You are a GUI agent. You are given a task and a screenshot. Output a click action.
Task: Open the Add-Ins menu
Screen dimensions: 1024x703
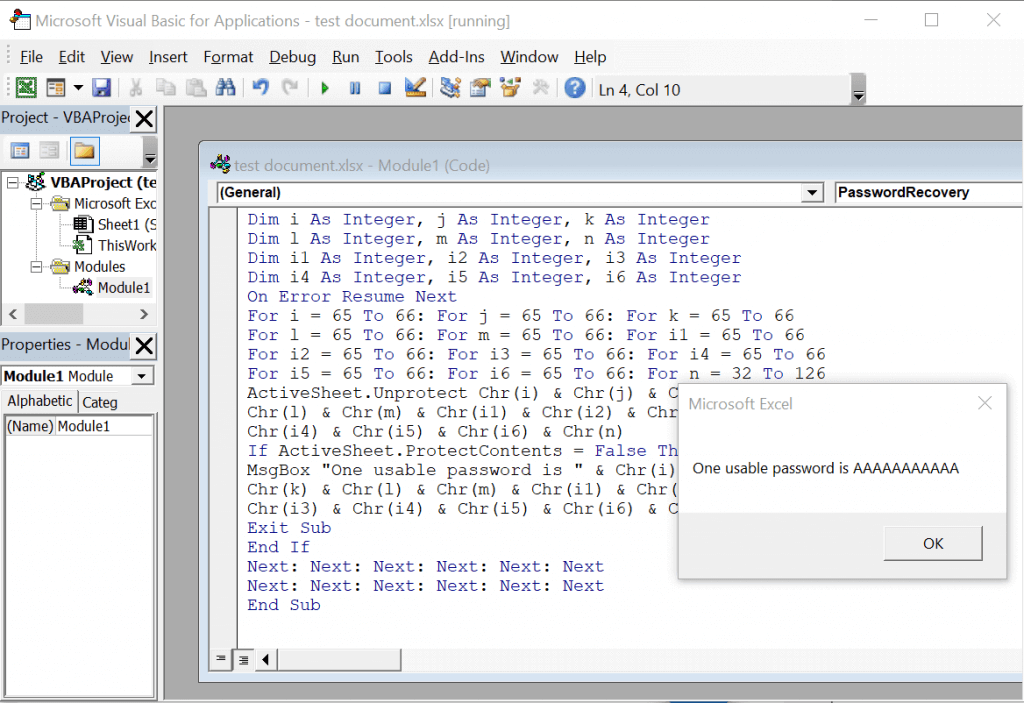pos(456,57)
